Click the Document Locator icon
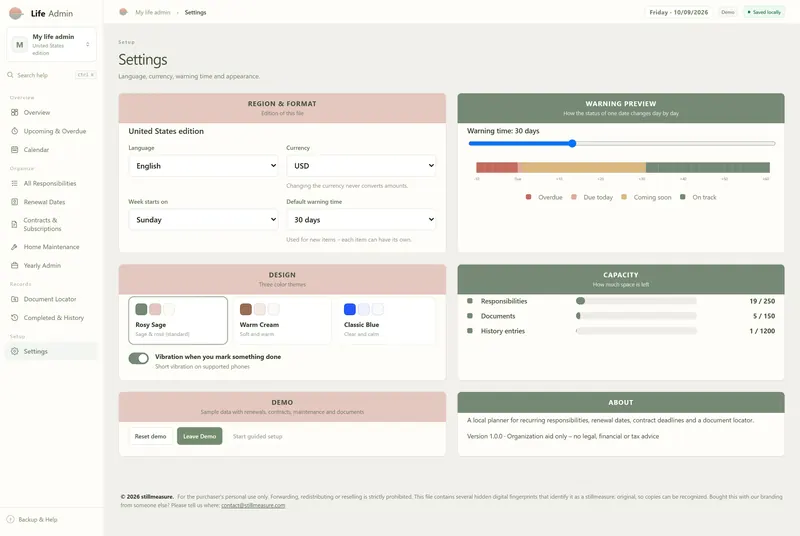800x536 pixels. (x=14, y=299)
